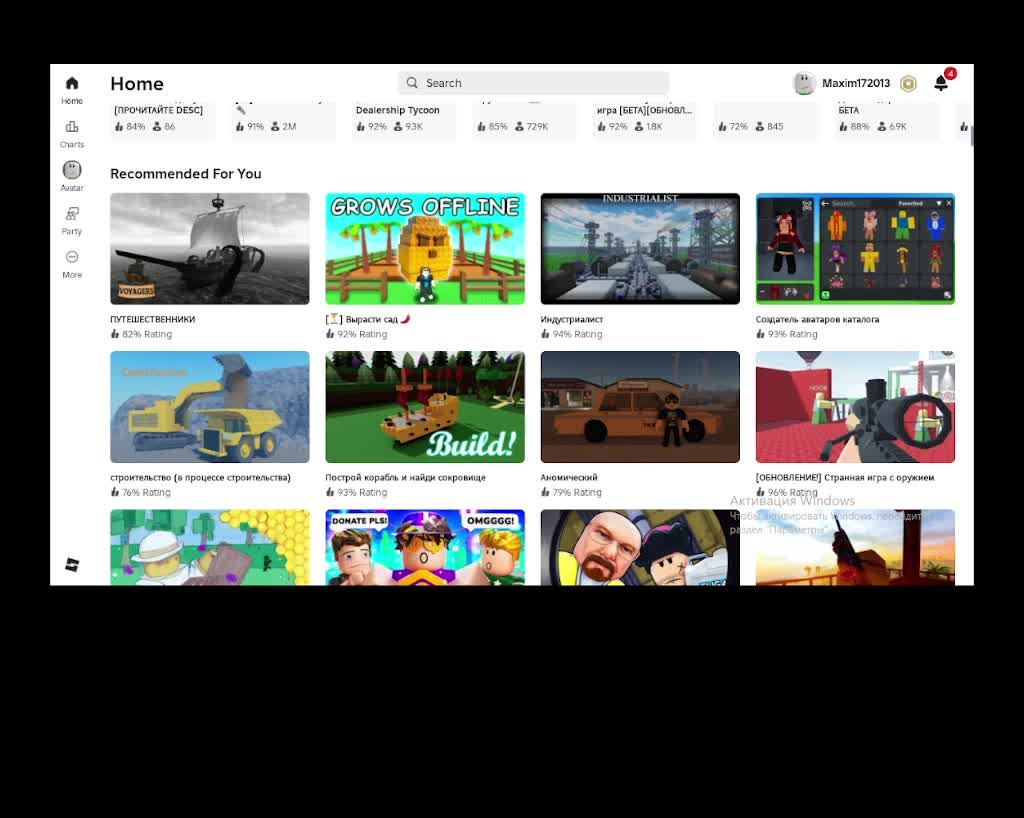Image resolution: width=1024 pixels, height=818 pixels.
Task: Open the ПРОЧИТАЙТЕ DESC game card
Action: click(x=163, y=119)
